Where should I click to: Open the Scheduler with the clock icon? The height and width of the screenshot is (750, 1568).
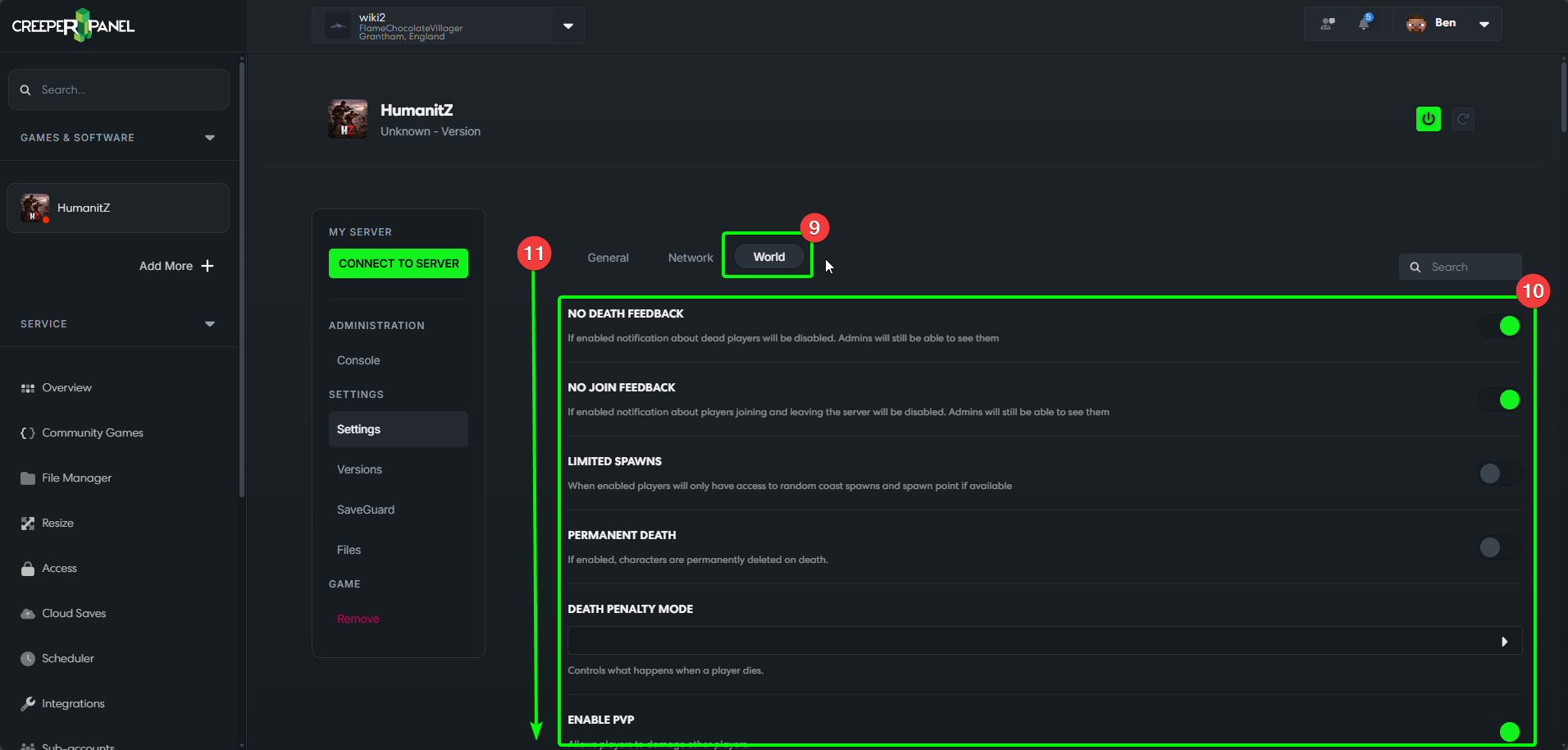[x=26, y=658]
